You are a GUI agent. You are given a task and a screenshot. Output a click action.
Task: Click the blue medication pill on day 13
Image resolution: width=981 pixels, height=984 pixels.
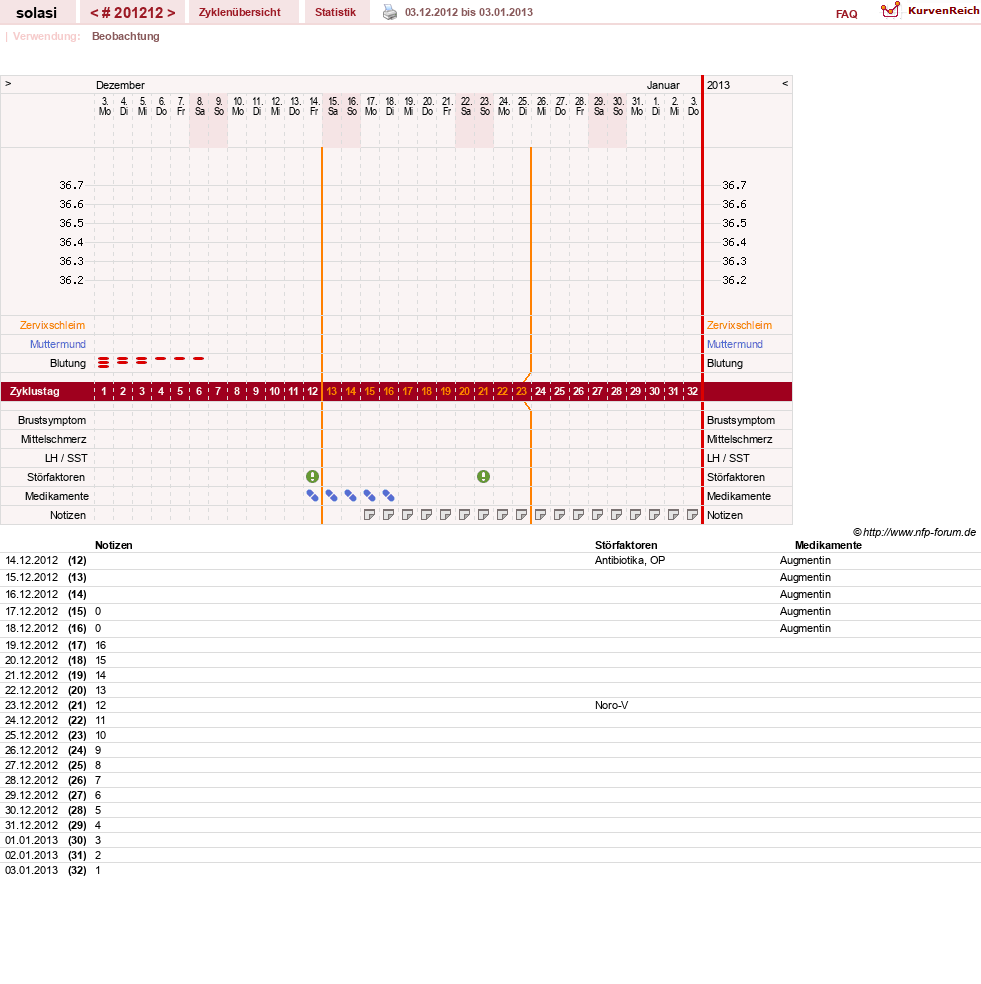click(331, 496)
